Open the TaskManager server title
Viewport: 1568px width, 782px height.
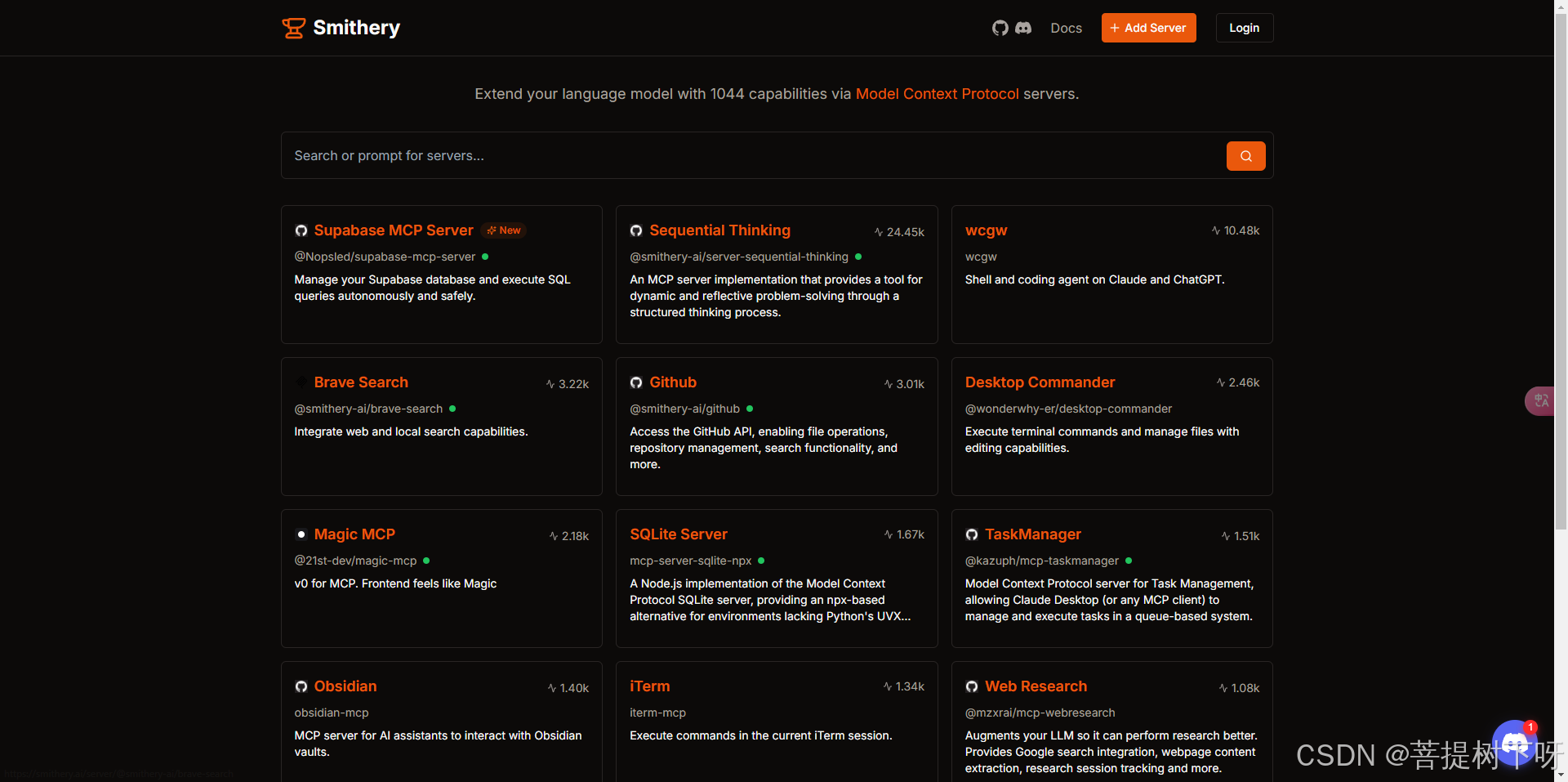tap(1033, 534)
